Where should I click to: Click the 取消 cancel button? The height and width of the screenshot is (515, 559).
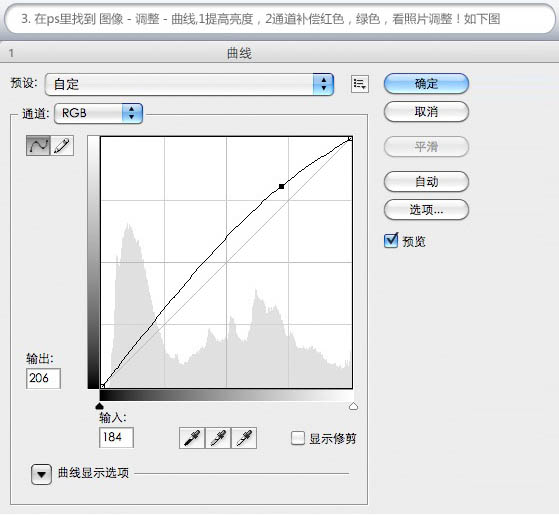click(x=426, y=112)
